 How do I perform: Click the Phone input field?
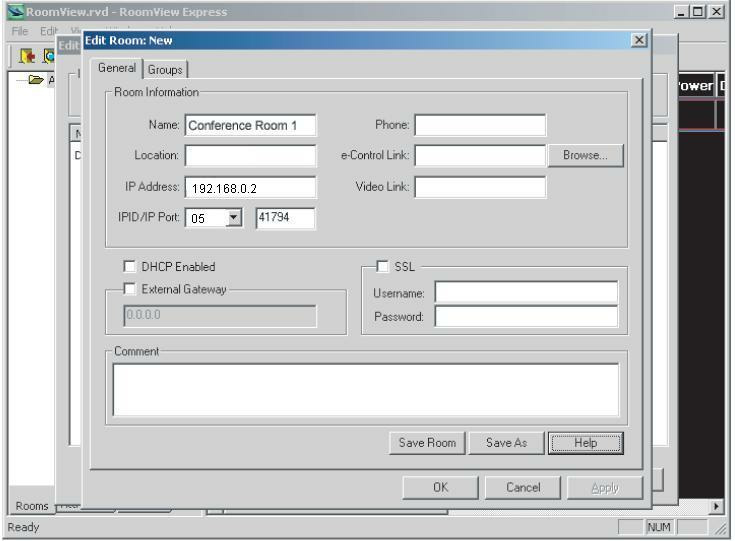480,125
